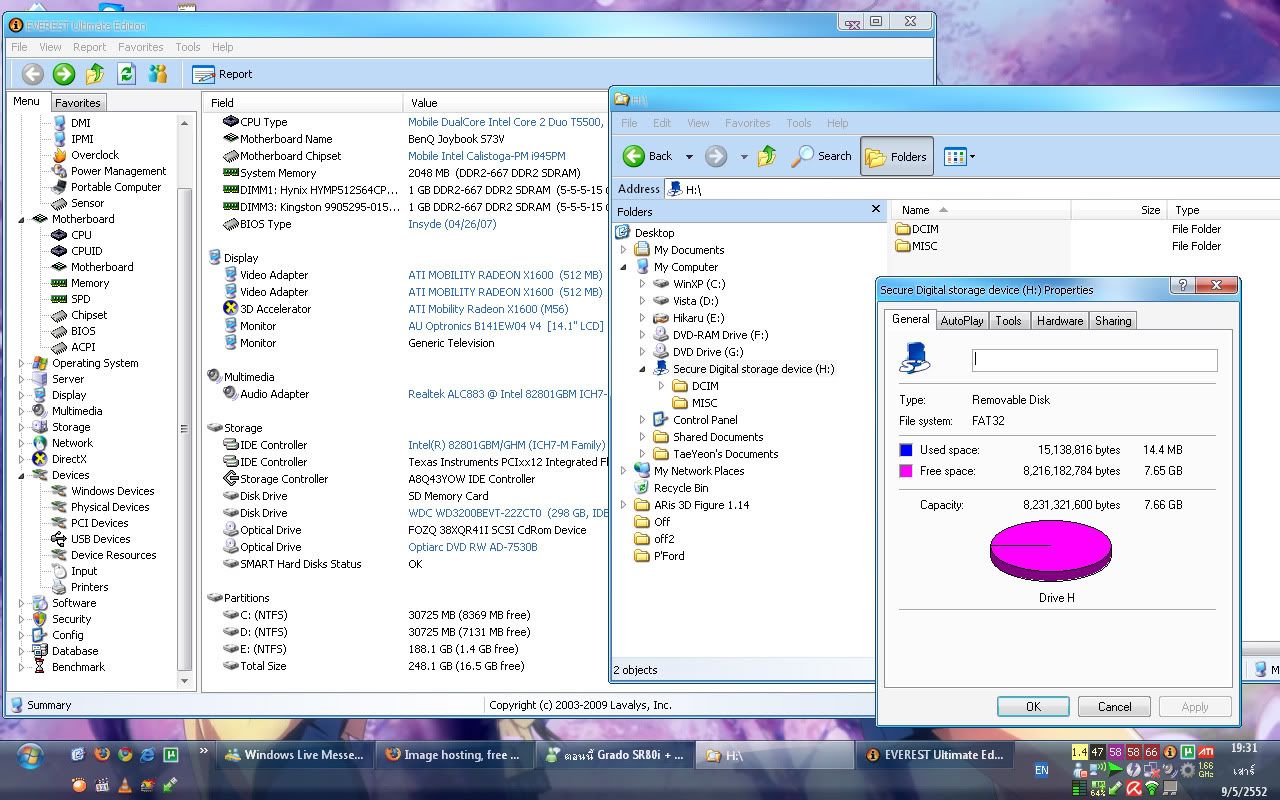Click the blue Used space color swatch

(x=906, y=450)
